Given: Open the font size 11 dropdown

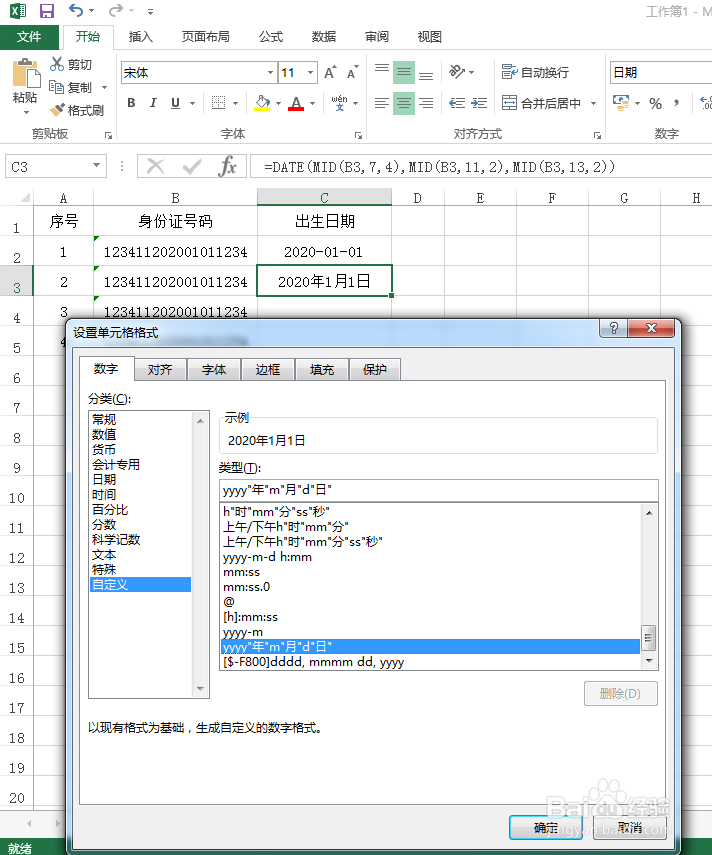Looking at the screenshot, I should (310, 73).
